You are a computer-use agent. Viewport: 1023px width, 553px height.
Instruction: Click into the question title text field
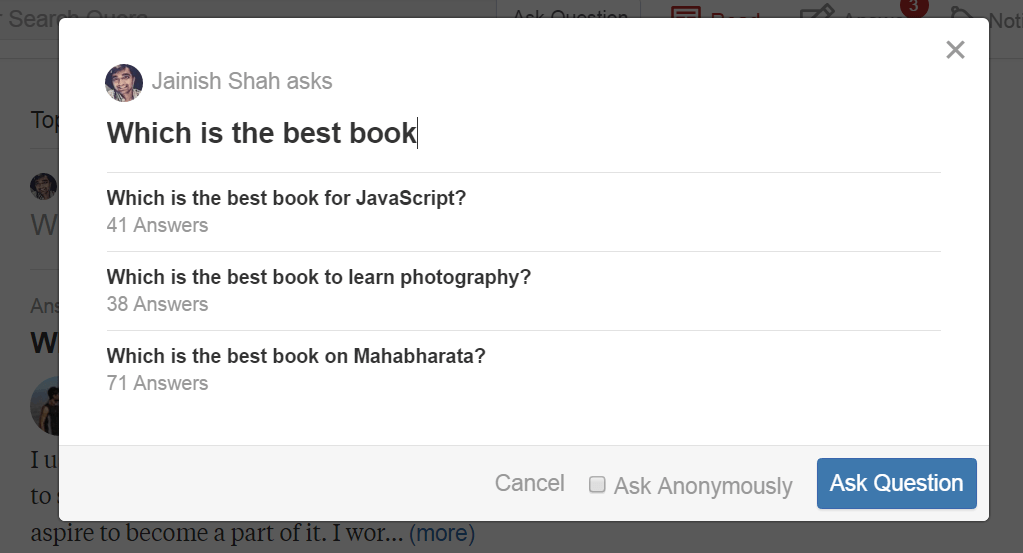pyautogui.click(x=523, y=133)
